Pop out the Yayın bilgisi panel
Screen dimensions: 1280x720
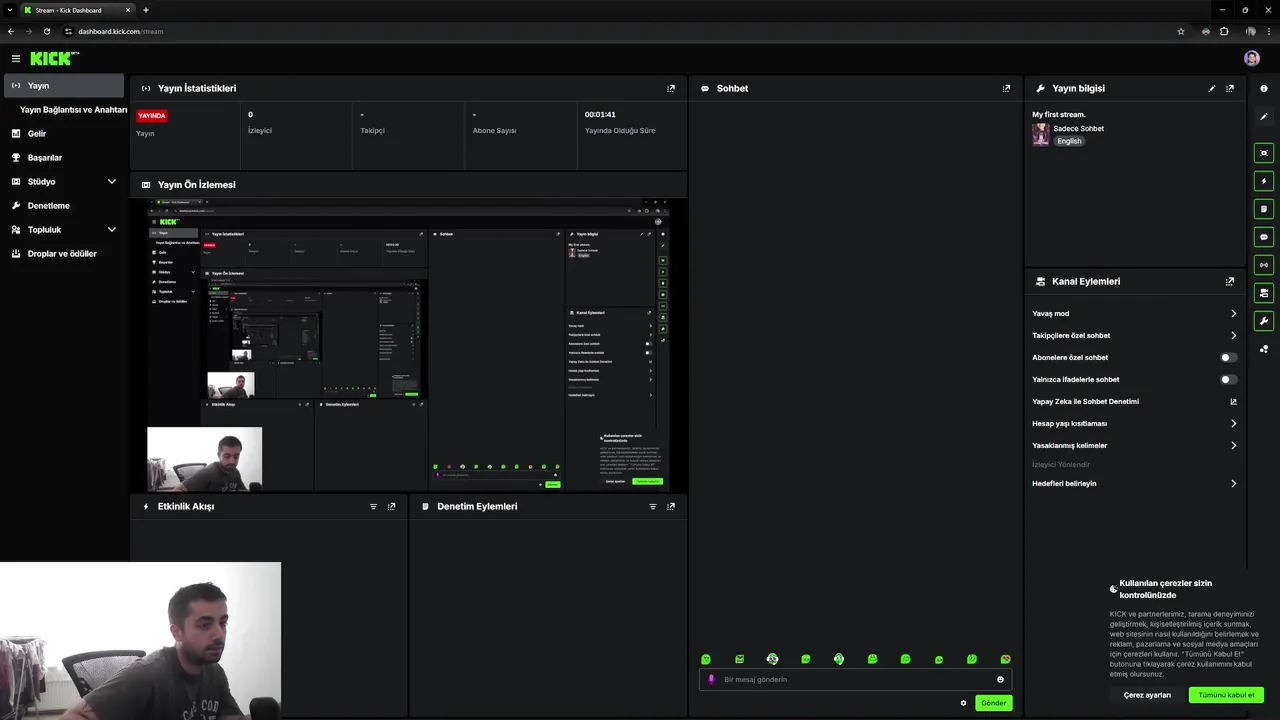[x=1230, y=88]
